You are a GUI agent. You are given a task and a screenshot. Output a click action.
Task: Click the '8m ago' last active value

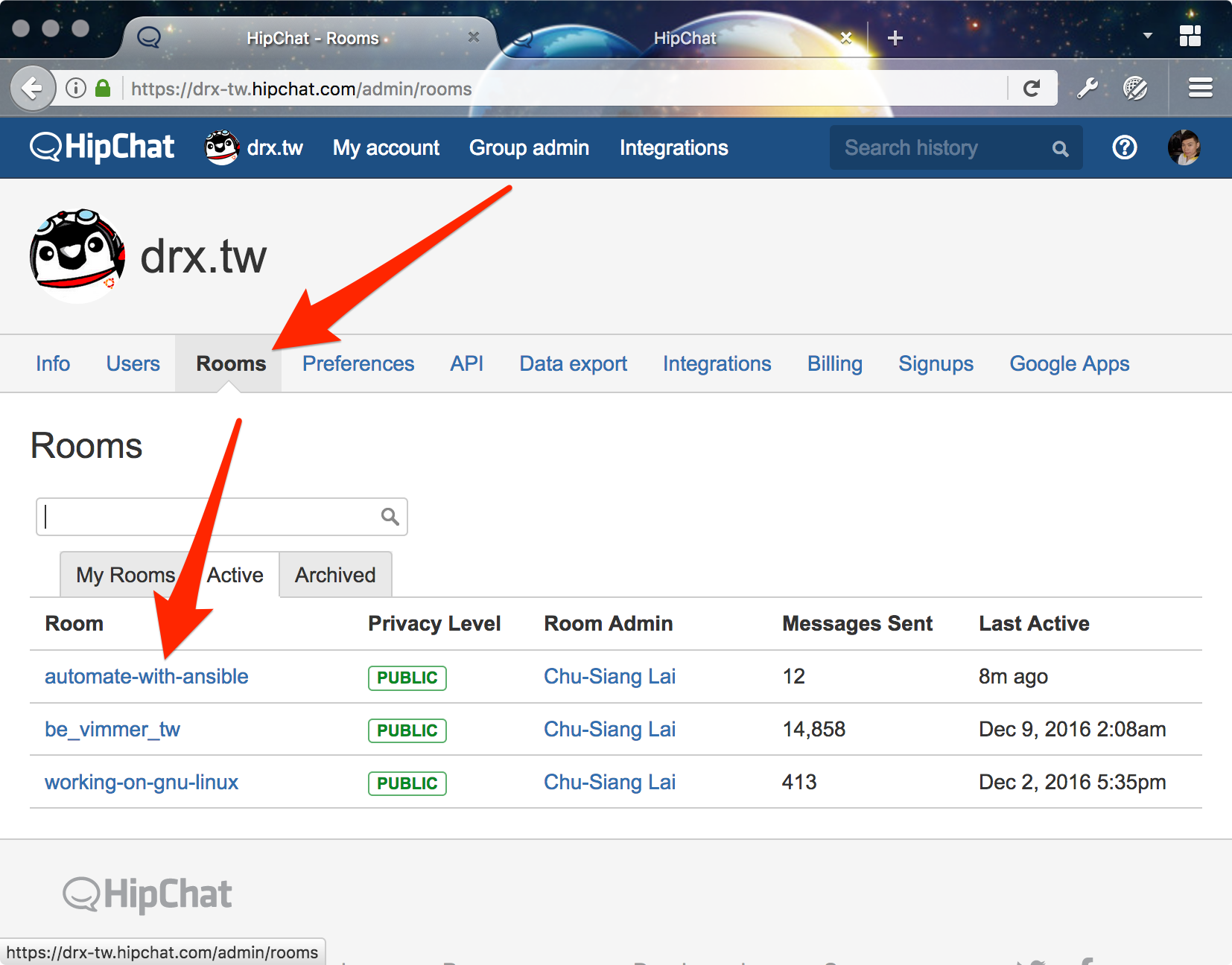1013,676
